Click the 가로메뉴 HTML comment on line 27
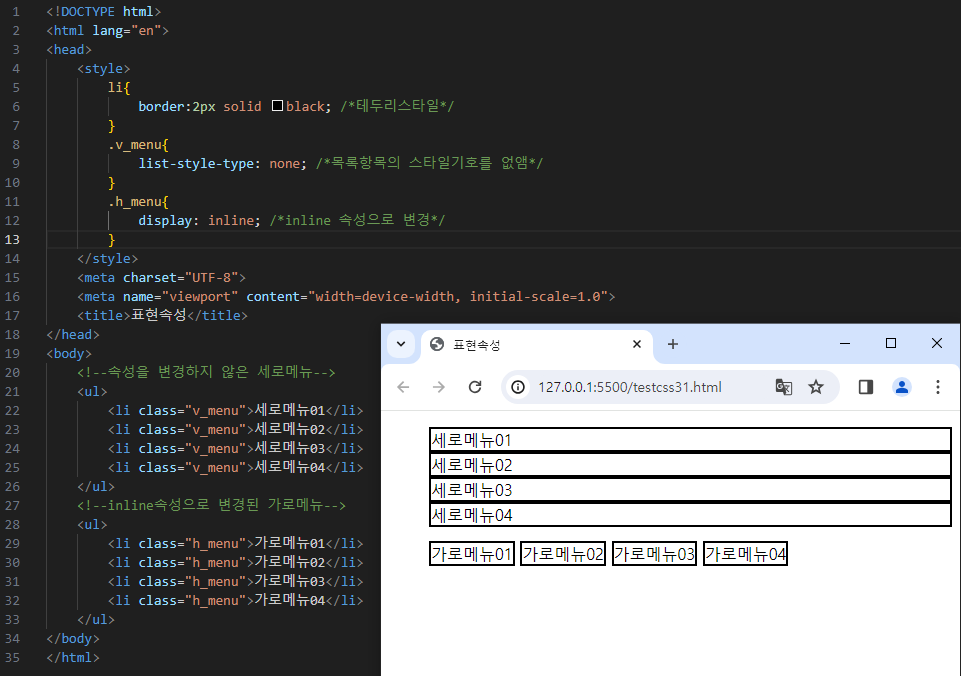The image size is (961, 676). (x=211, y=505)
